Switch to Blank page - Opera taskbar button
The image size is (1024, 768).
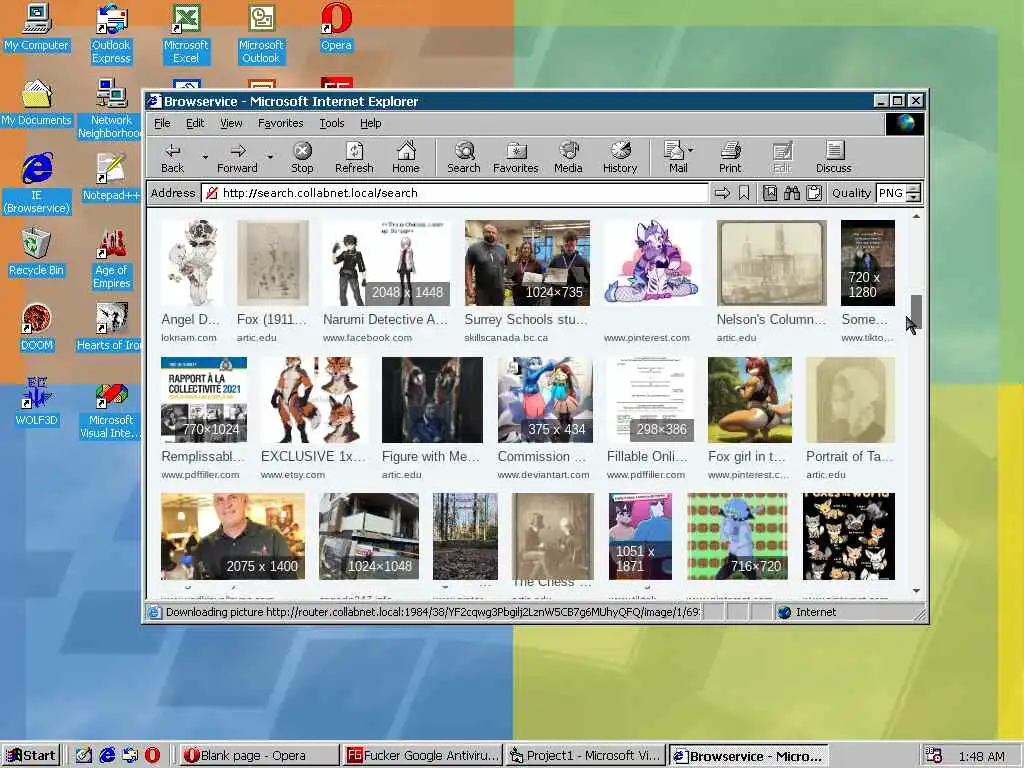coord(259,756)
